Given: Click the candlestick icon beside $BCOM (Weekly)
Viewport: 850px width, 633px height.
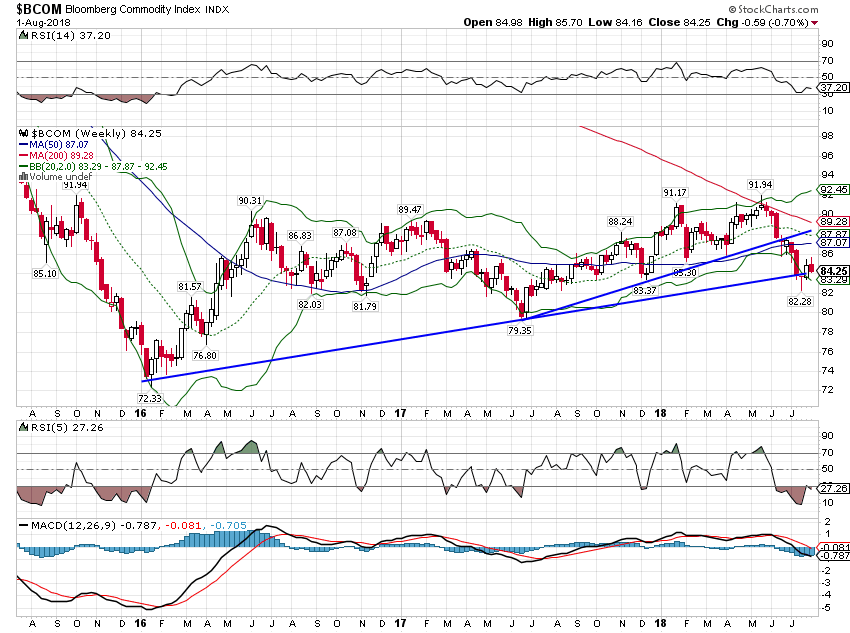Looking at the screenshot, I should click(23, 133).
